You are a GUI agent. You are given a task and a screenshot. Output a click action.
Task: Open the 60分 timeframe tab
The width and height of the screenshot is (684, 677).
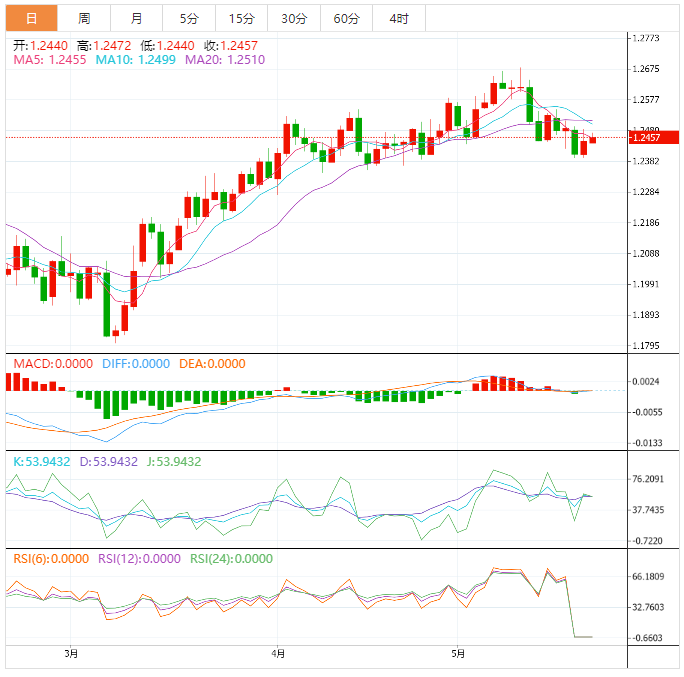[346, 18]
